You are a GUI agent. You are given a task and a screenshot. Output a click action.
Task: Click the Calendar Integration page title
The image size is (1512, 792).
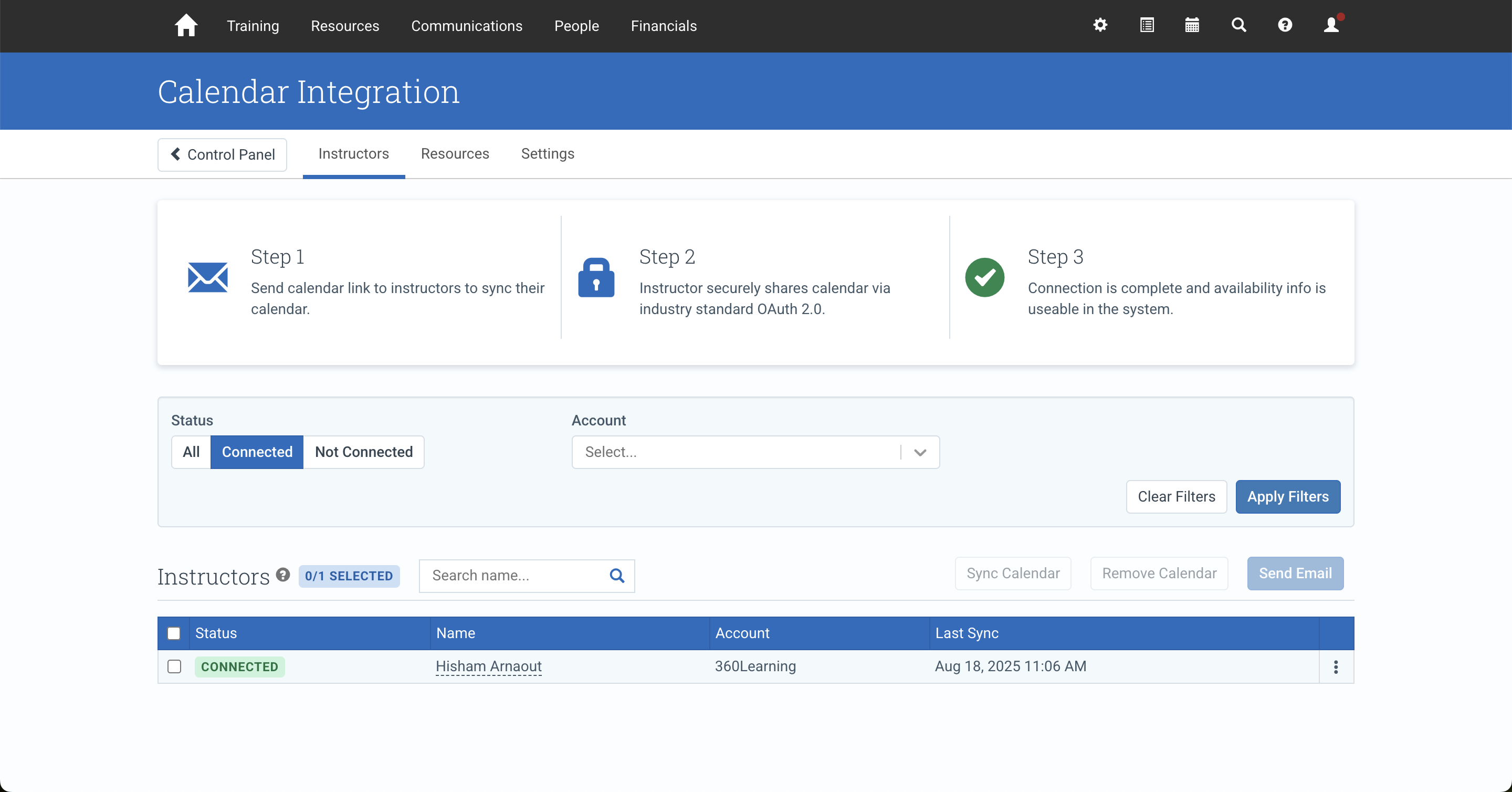[309, 91]
